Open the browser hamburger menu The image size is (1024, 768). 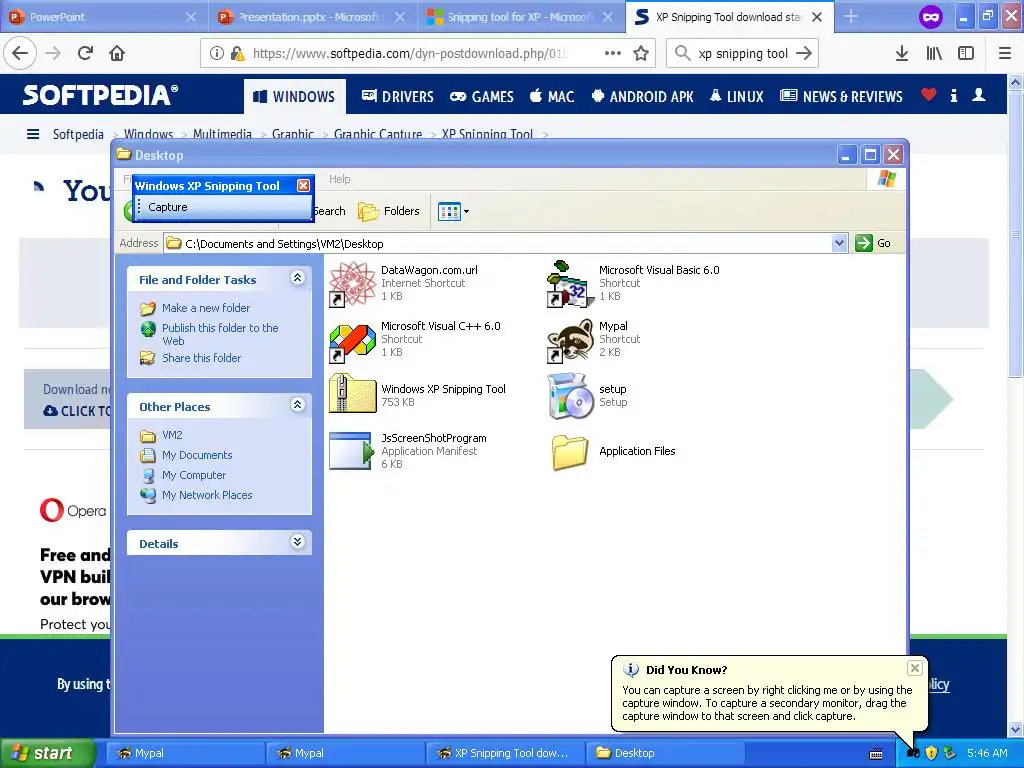tap(1005, 54)
